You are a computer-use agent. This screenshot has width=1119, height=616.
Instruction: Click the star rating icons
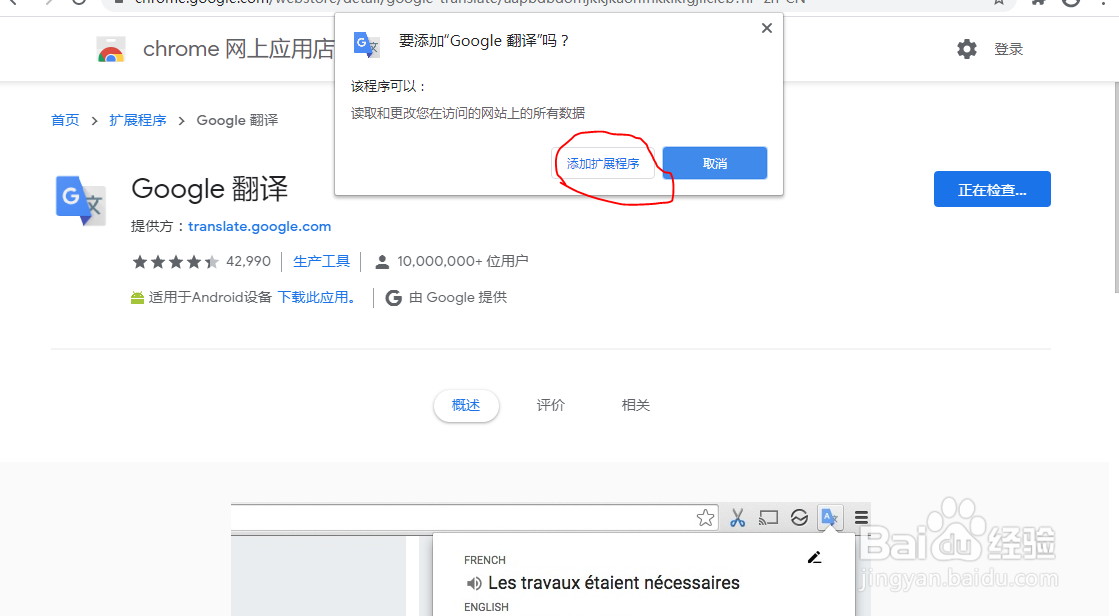[175, 262]
